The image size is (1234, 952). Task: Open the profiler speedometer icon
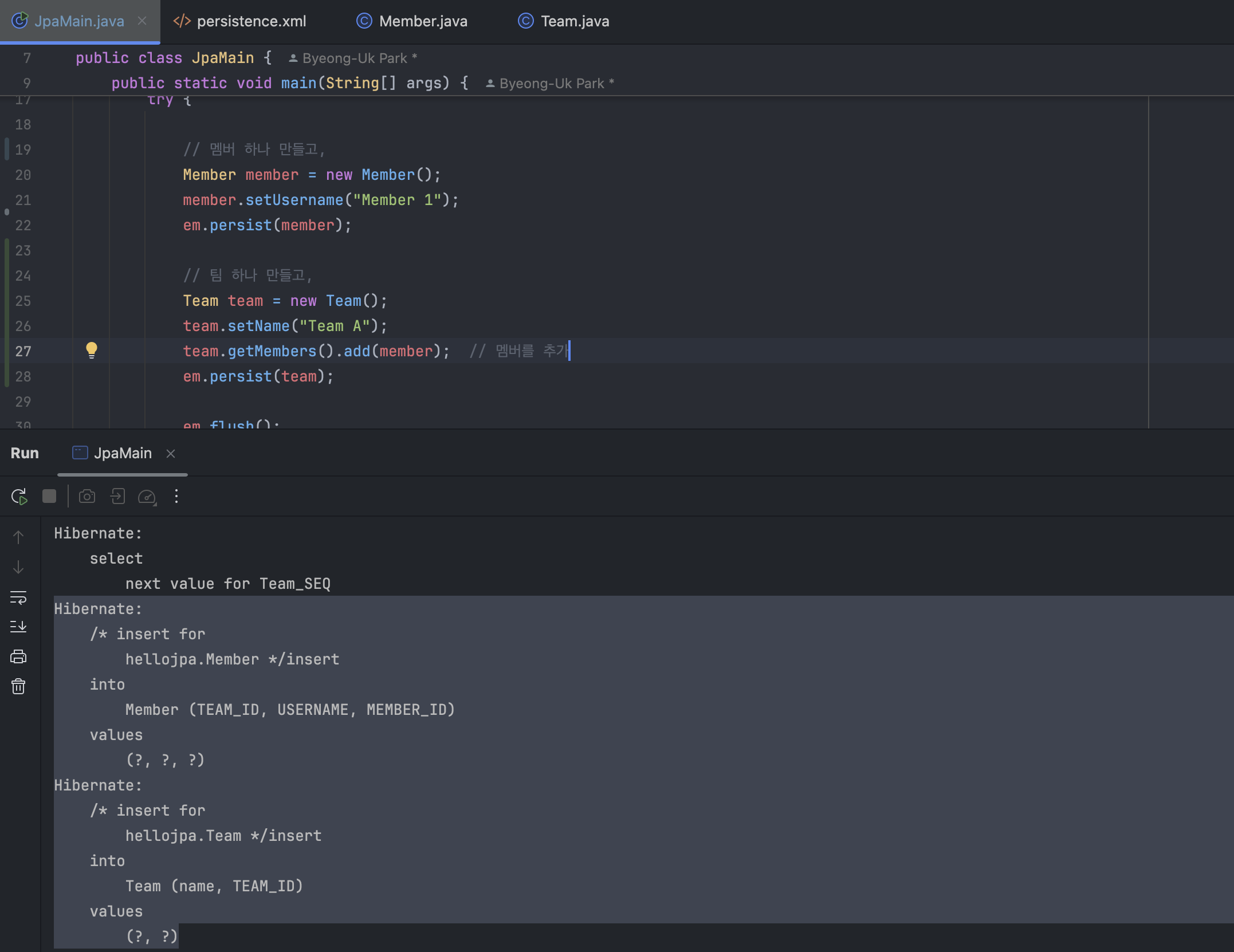147,497
